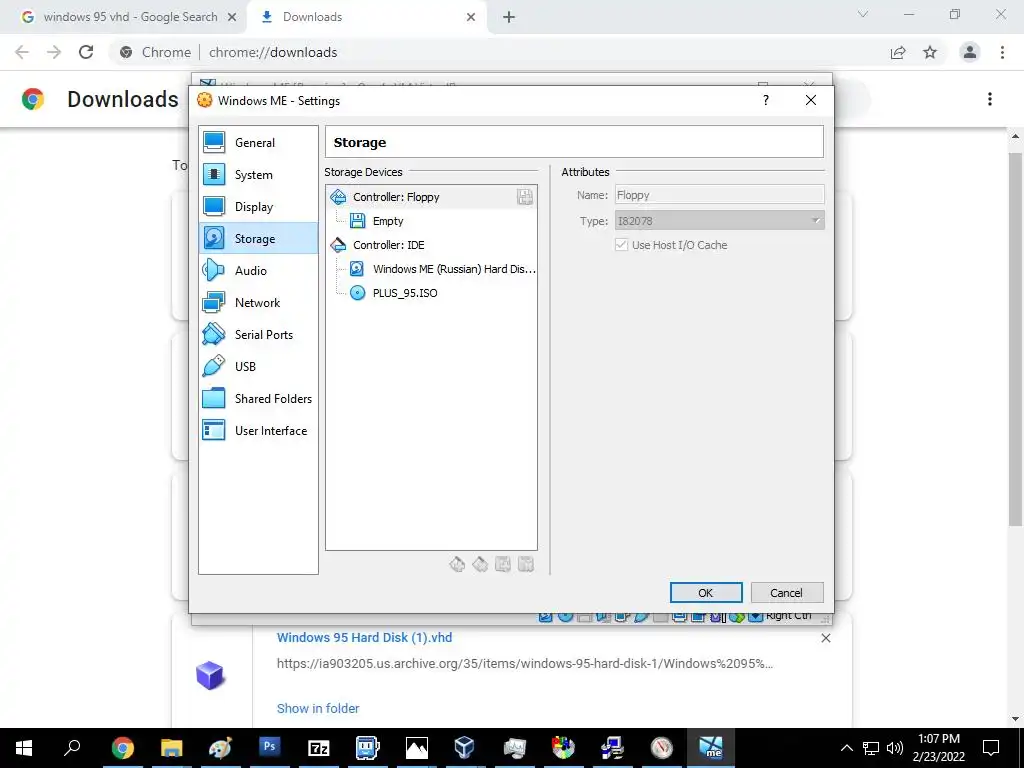Image resolution: width=1024 pixels, height=768 pixels.
Task: Open the User Interface settings page
Action: [x=258, y=430]
